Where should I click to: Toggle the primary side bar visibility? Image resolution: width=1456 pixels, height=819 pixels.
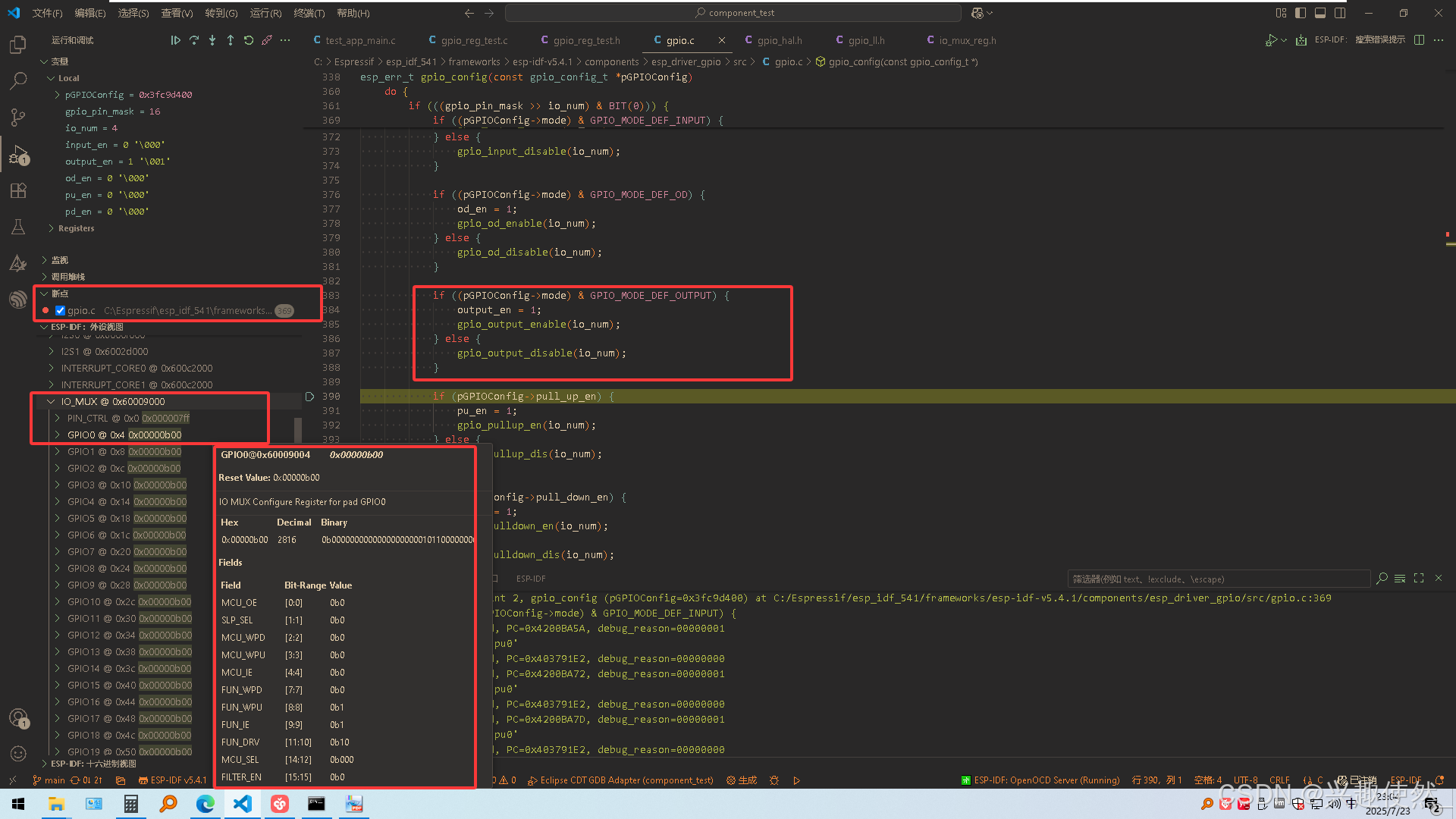coord(1301,13)
